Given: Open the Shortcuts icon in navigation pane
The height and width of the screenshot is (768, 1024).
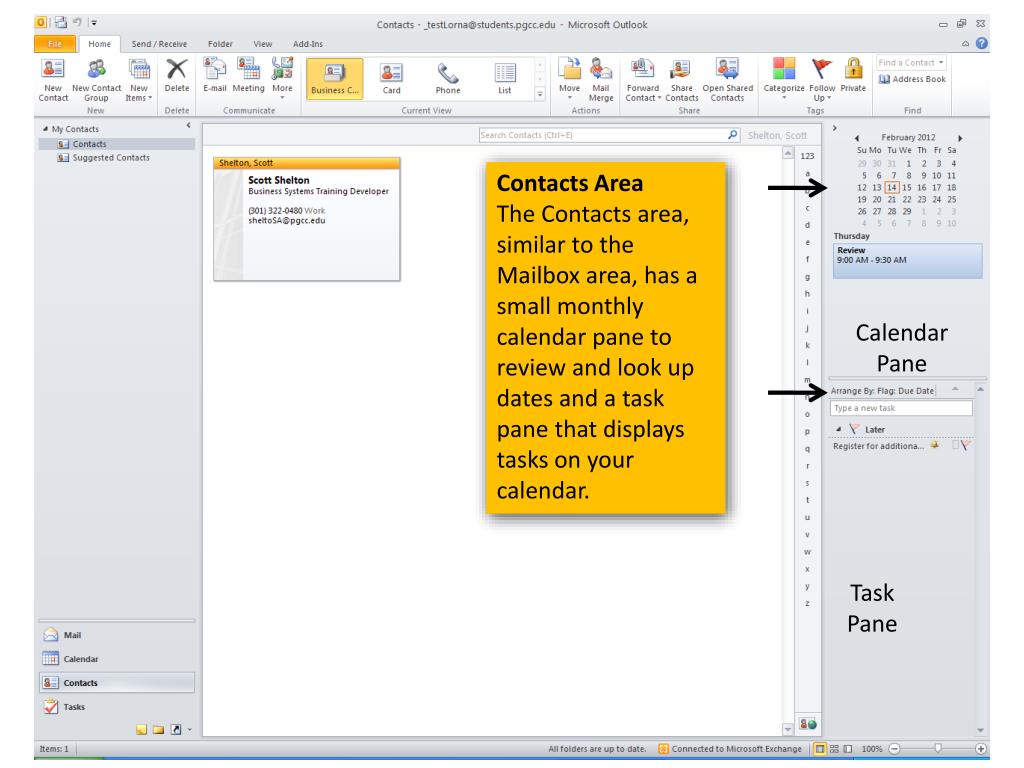Looking at the screenshot, I should click(176, 729).
